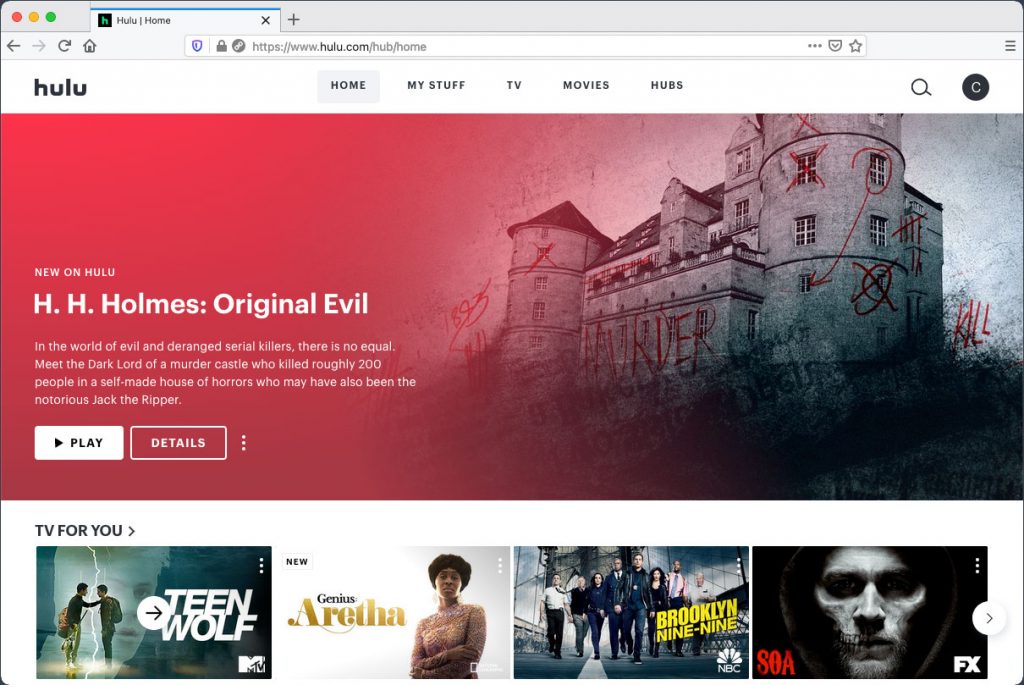1024x685 pixels.
Task: Open options menu on SOA card
Action: [x=977, y=566]
